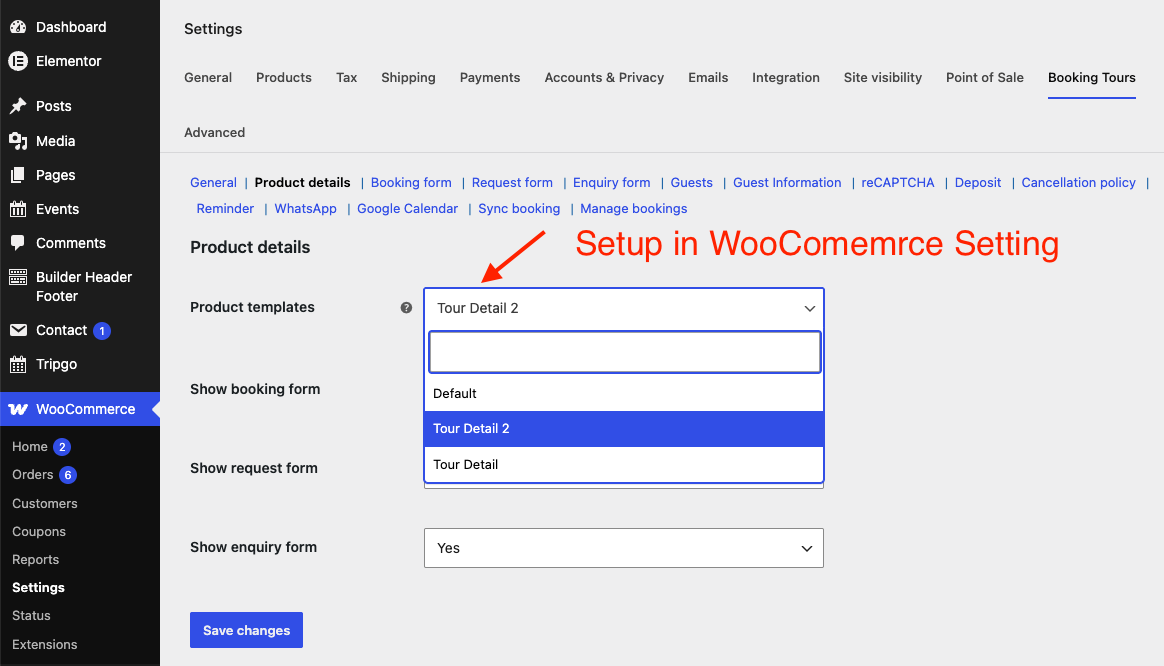Viewport: 1164px width, 666px height.
Task: Switch to the Payments tab
Action: 490,77
